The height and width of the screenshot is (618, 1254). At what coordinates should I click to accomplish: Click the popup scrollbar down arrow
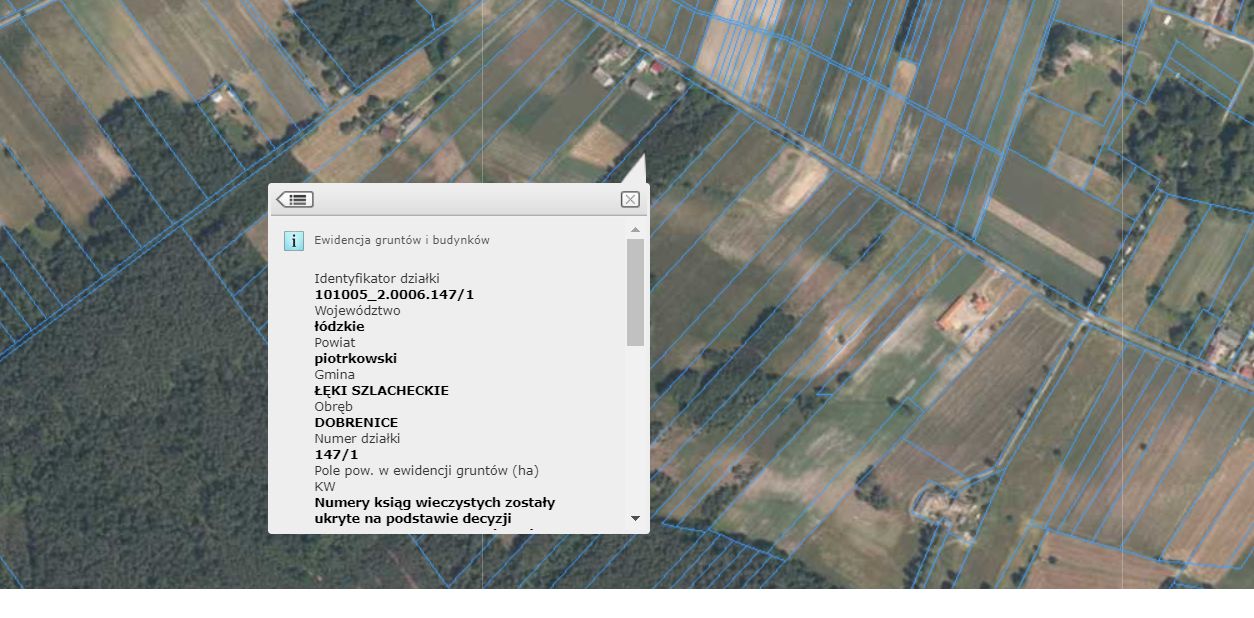click(x=635, y=518)
